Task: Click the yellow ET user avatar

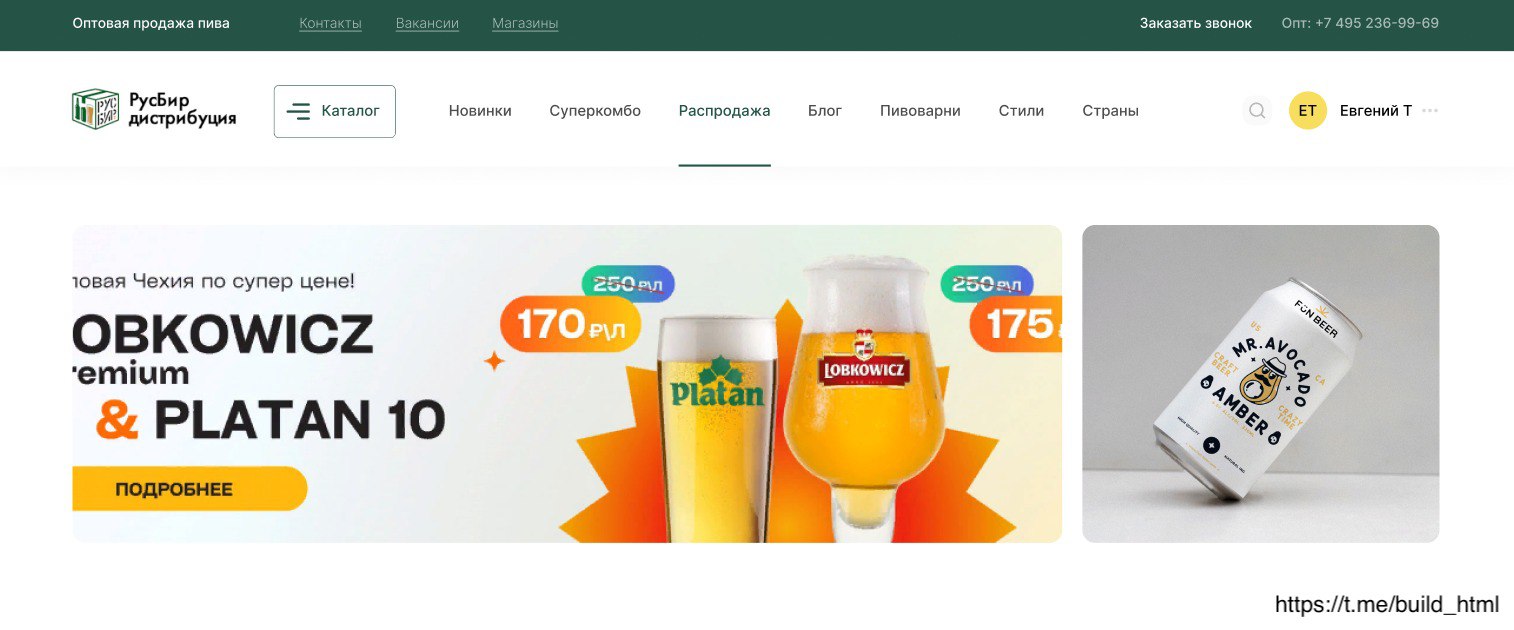Action: tap(1307, 111)
